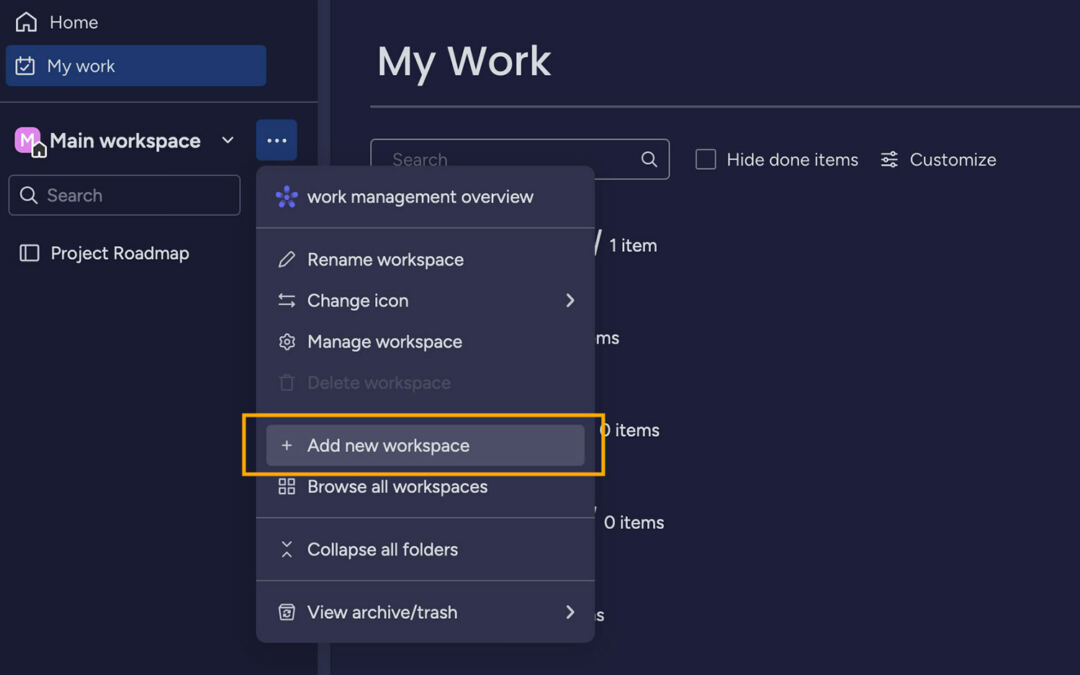Click the Customize button
This screenshot has height=675, width=1080.
(938, 160)
